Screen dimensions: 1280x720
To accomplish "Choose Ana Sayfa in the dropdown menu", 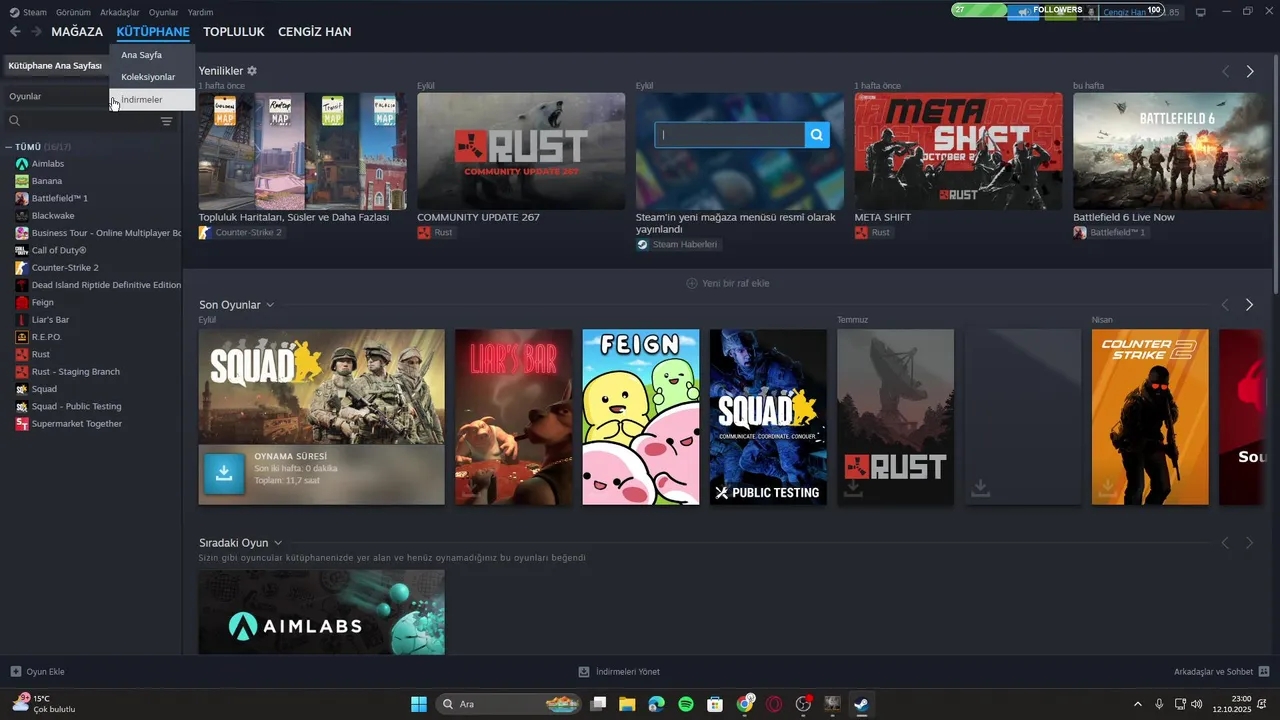I will 152,55.
